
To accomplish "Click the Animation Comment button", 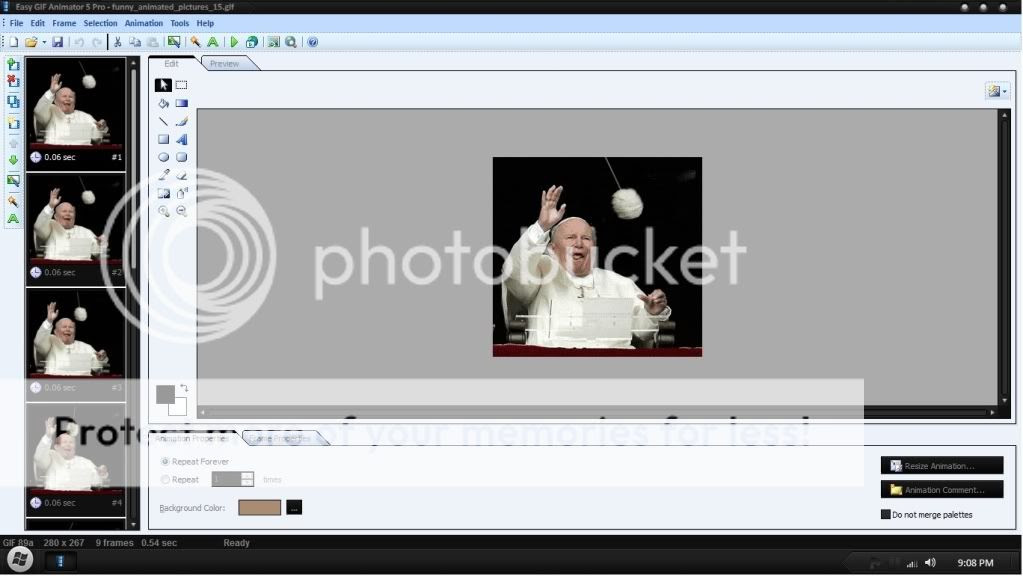I will (x=941, y=490).
